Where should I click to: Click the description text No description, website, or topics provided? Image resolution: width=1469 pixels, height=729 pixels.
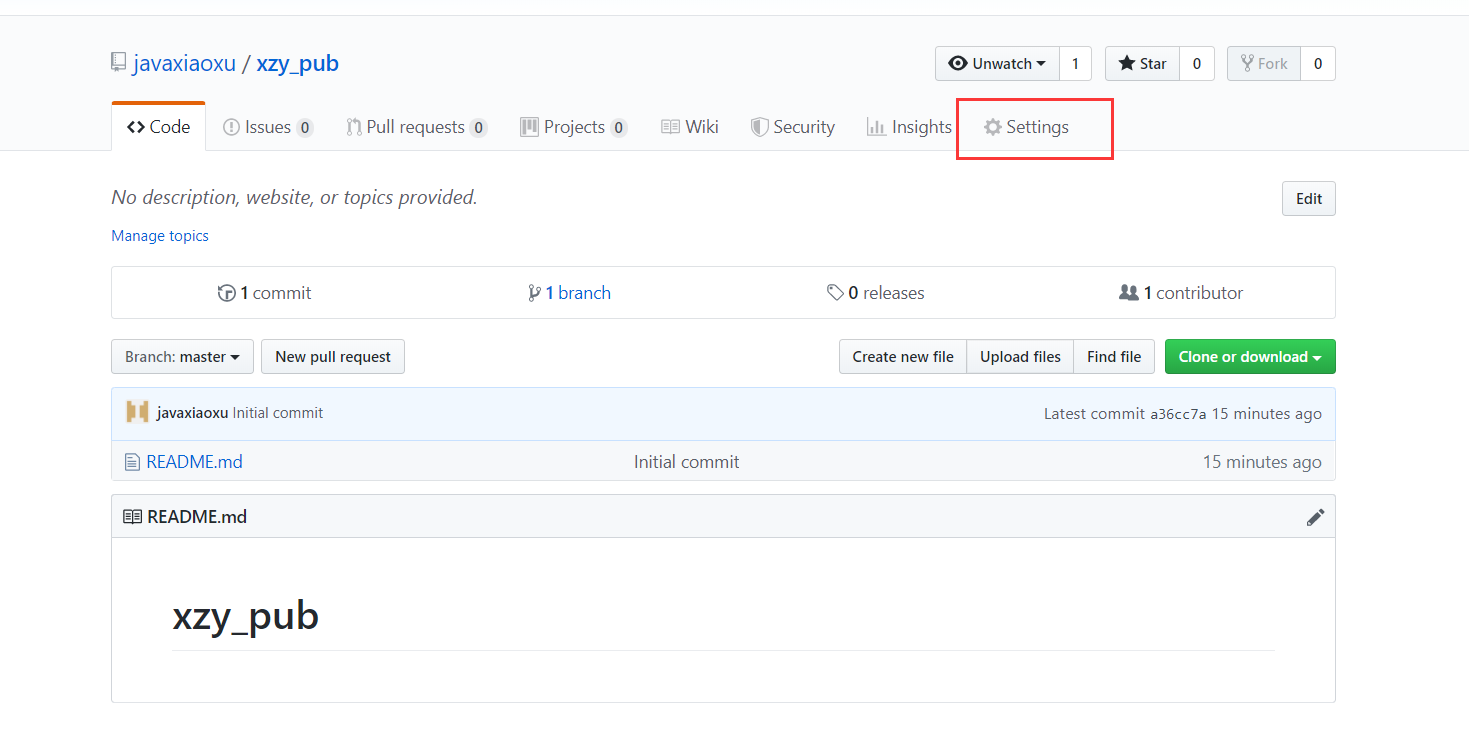(x=294, y=198)
